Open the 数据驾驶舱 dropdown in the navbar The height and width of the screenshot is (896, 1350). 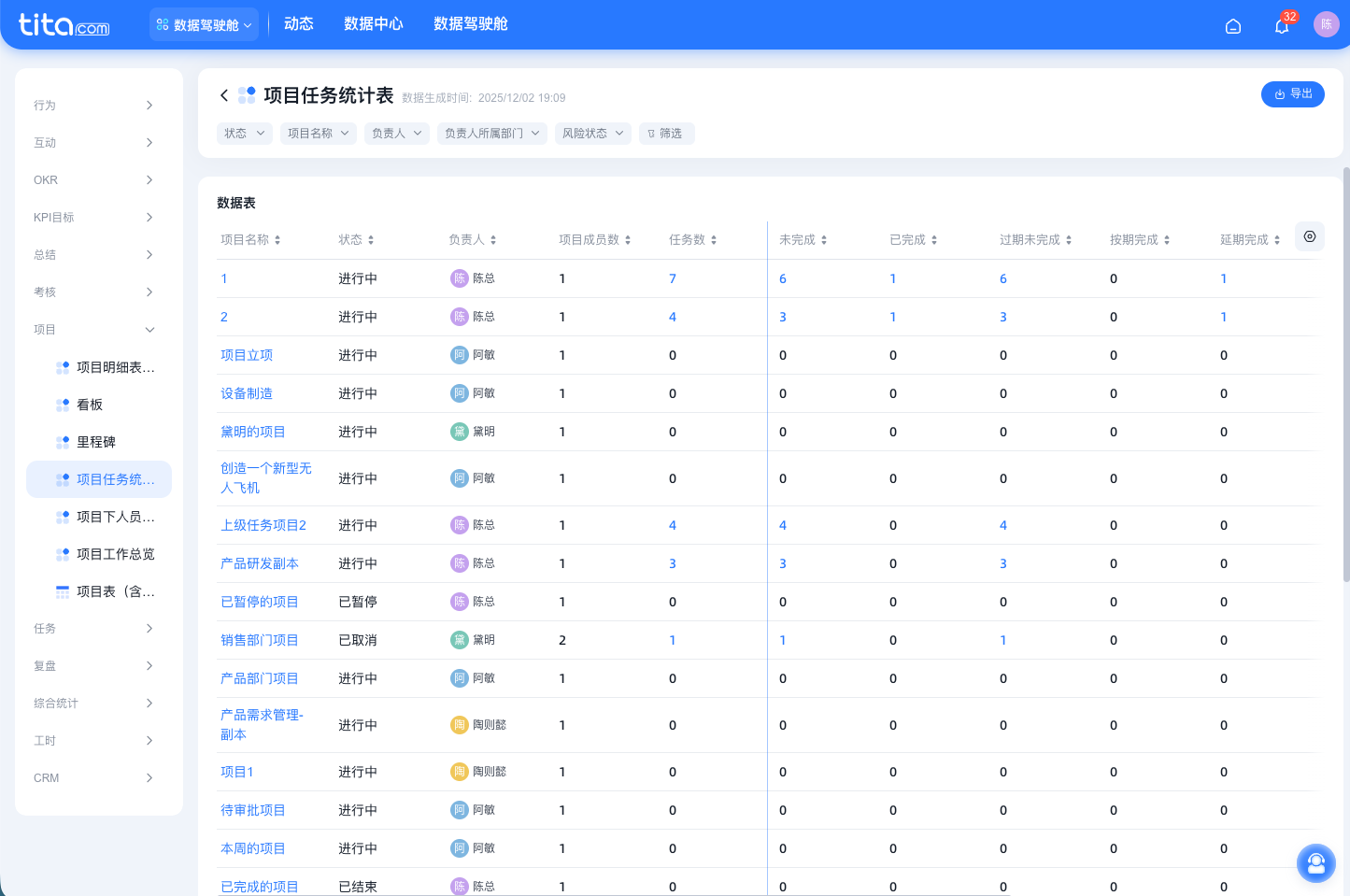pyautogui.click(x=204, y=23)
